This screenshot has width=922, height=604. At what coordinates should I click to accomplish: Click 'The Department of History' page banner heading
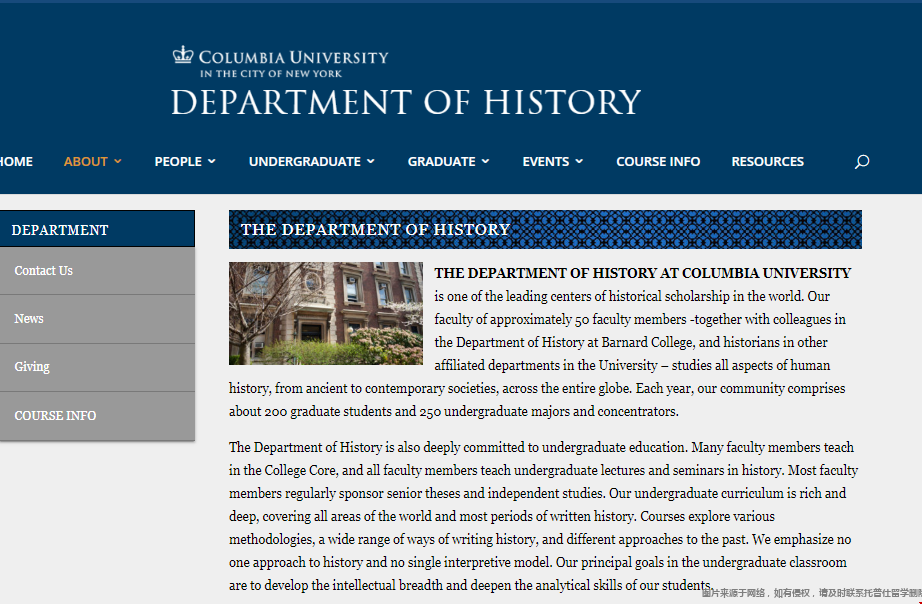(x=375, y=229)
